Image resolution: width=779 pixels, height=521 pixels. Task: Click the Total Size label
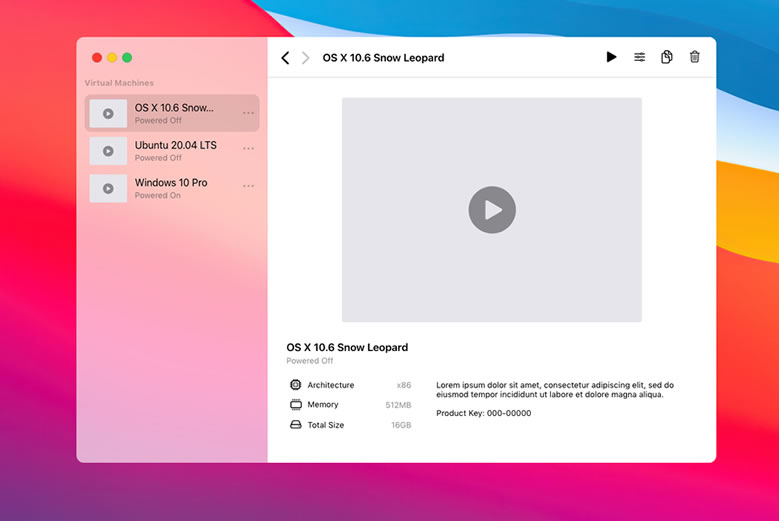pos(325,425)
